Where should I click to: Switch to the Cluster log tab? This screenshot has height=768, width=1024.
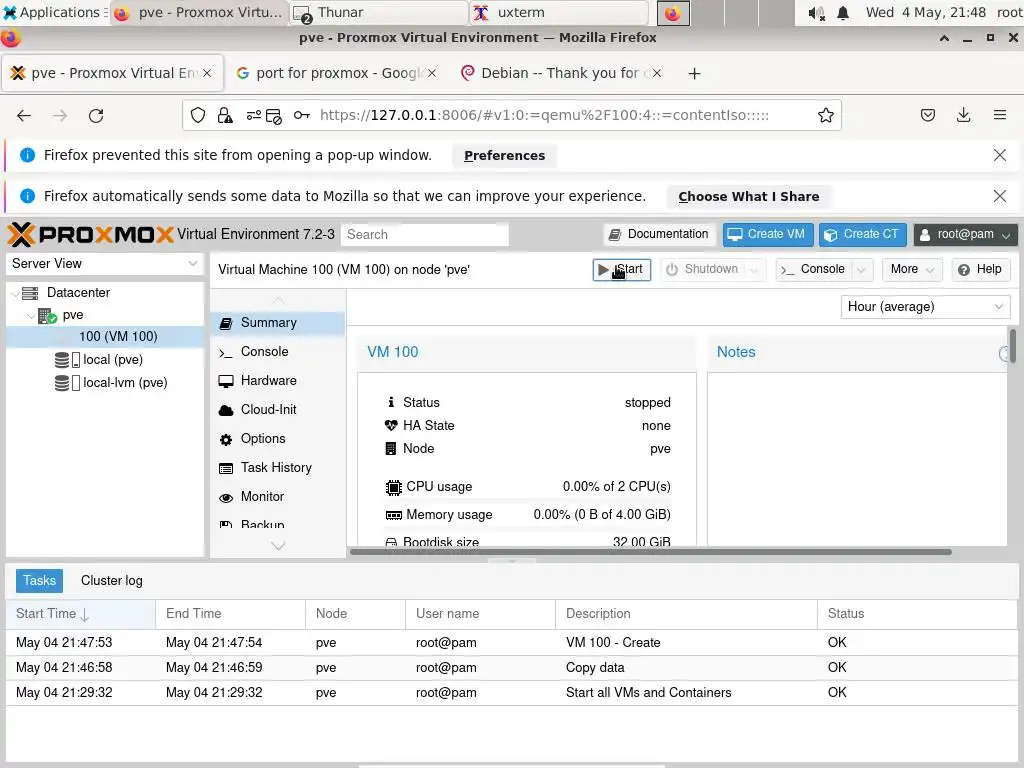112,581
